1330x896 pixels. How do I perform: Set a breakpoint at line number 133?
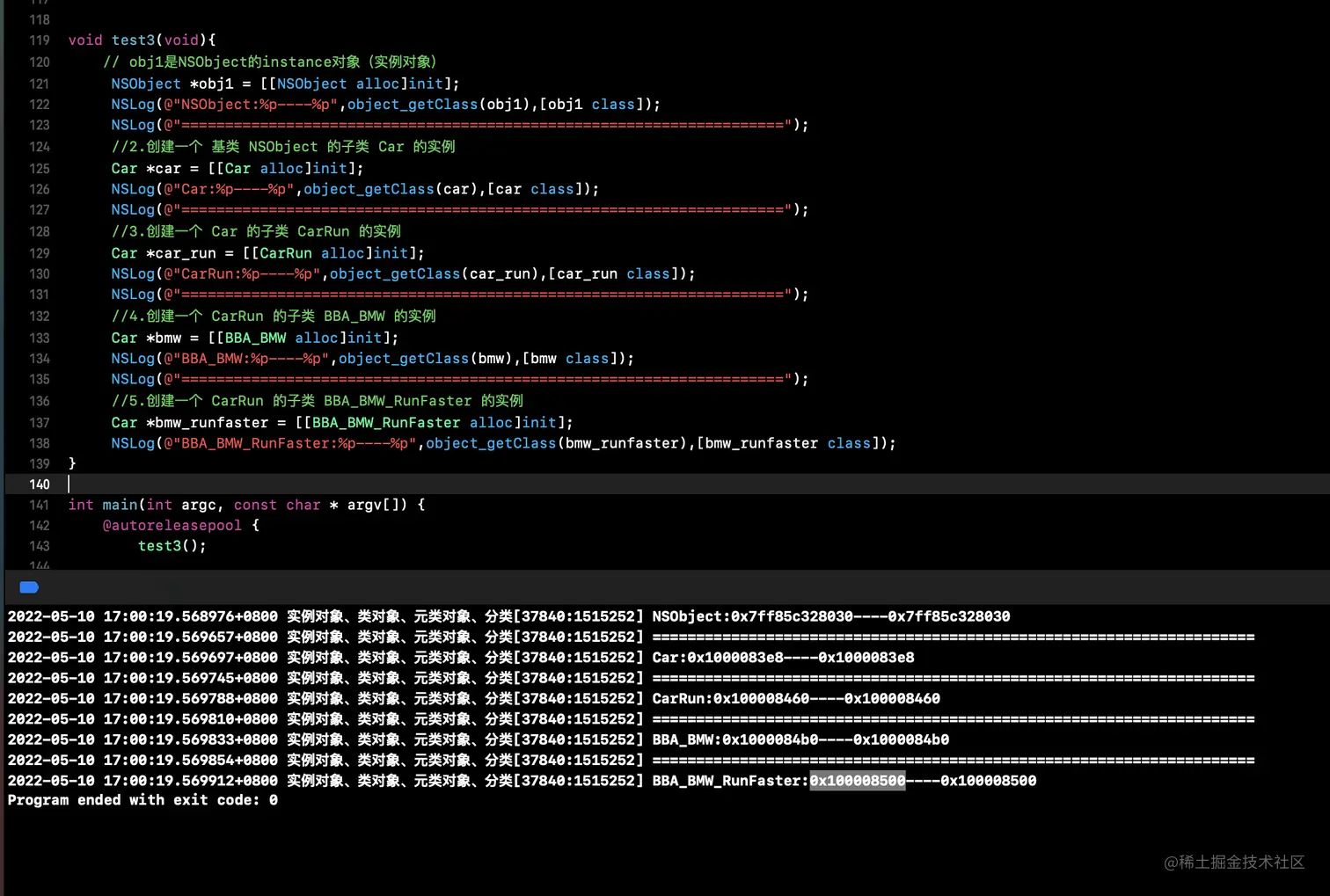pyautogui.click(x=40, y=338)
